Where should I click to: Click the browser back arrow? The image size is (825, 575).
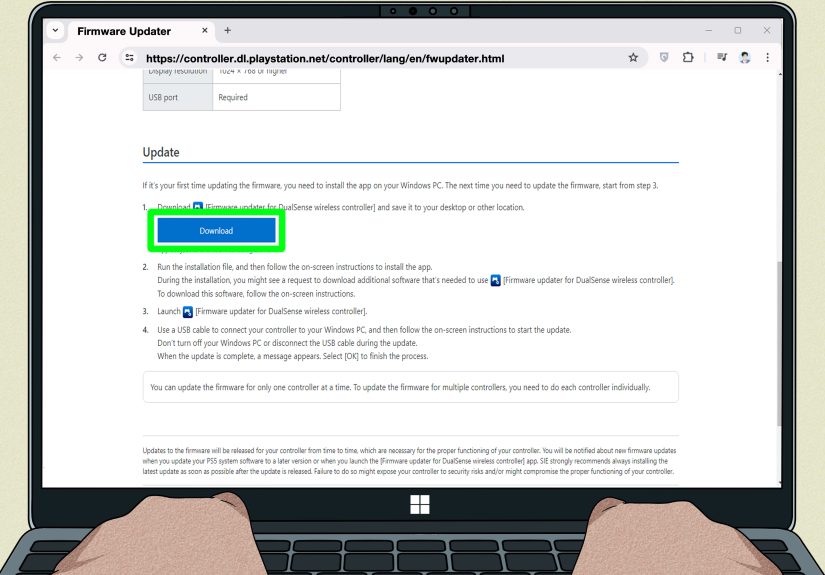click(x=57, y=58)
